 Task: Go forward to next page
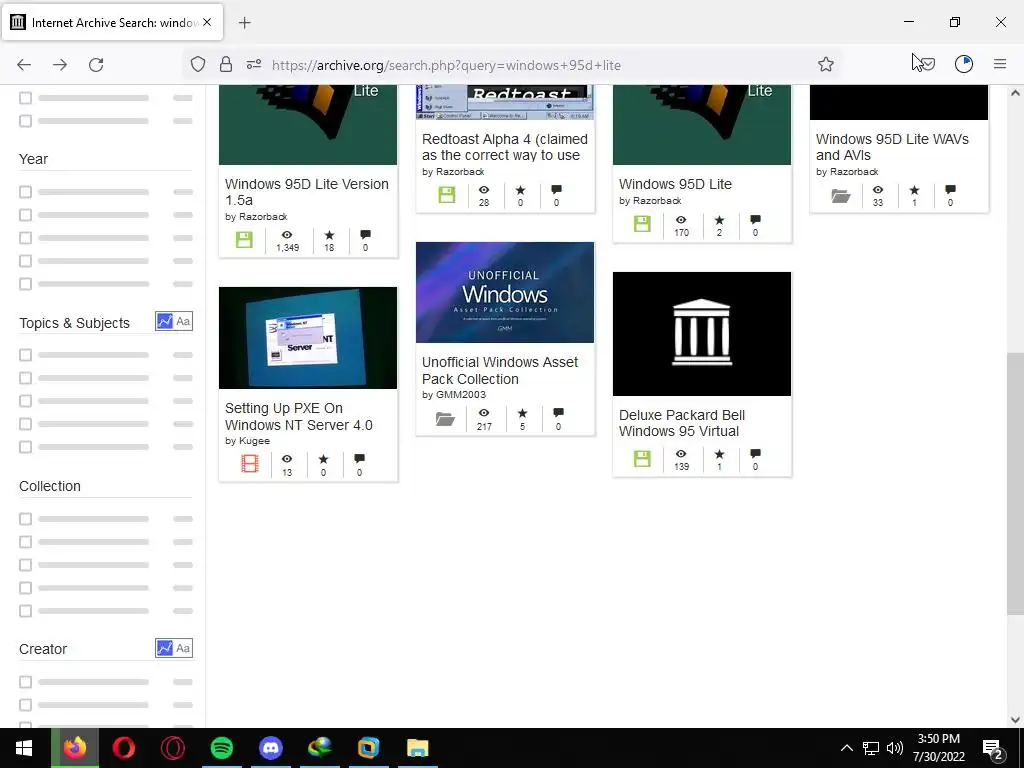[60, 65]
